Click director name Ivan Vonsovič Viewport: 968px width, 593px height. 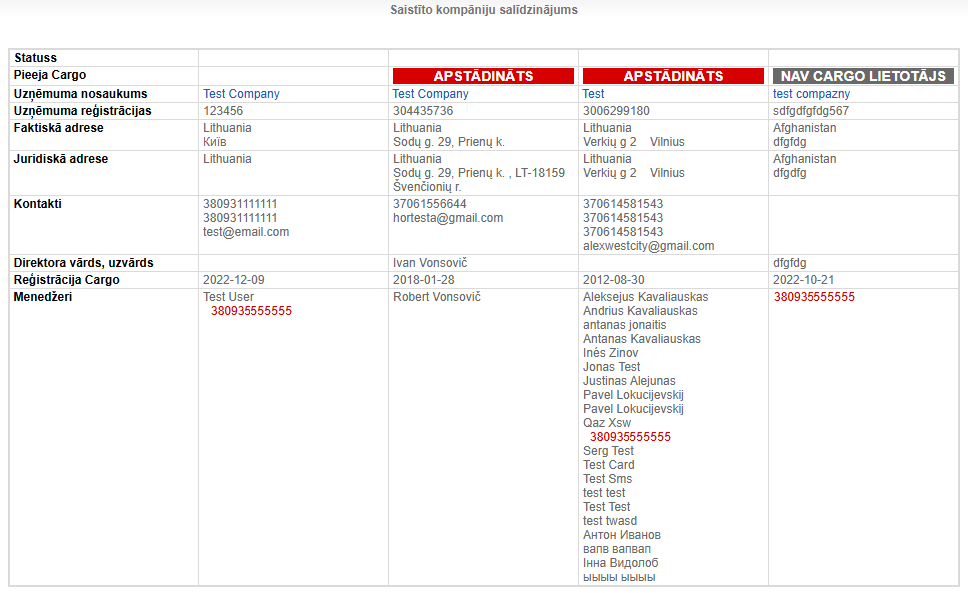pyautogui.click(x=430, y=263)
